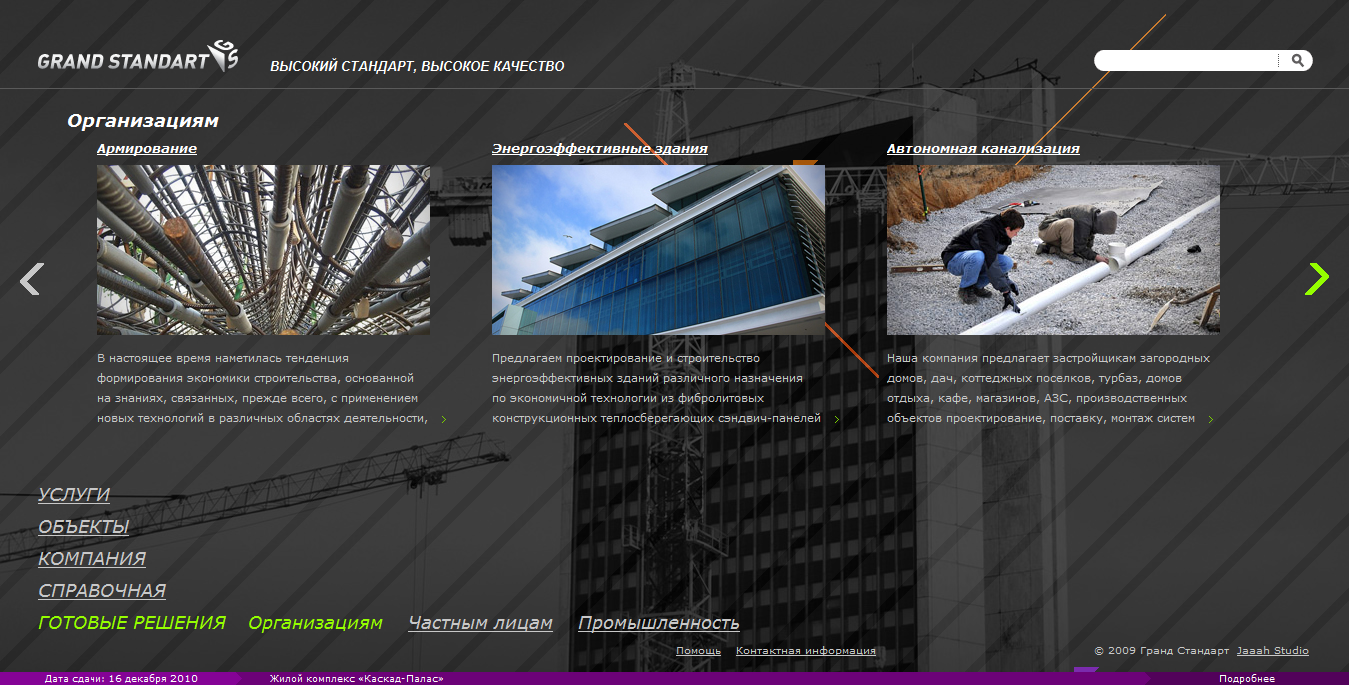Open the ОБЪЕКТЫ menu item
This screenshot has height=685, width=1349.
84,527
